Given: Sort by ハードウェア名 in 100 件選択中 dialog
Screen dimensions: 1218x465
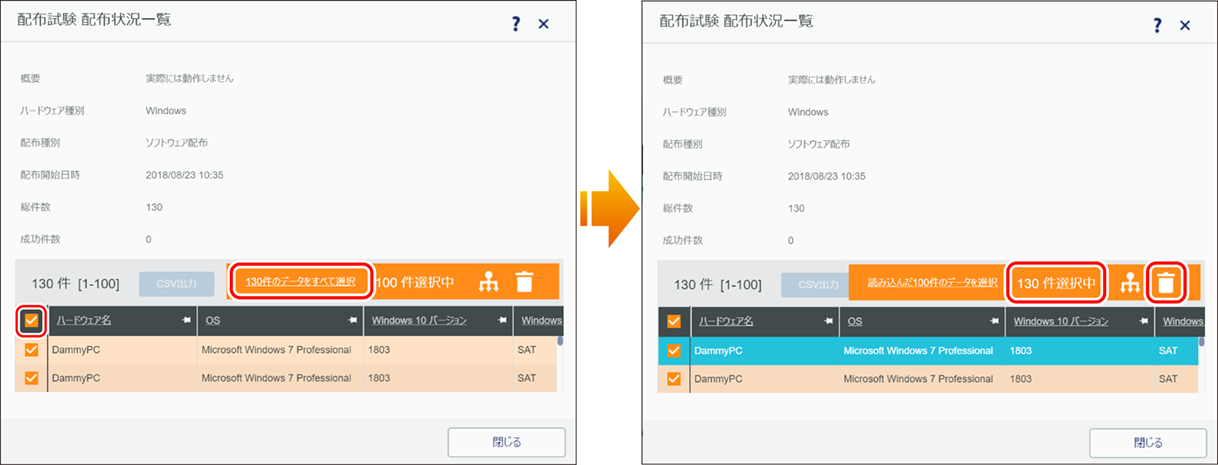Looking at the screenshot, I should 83,321.
